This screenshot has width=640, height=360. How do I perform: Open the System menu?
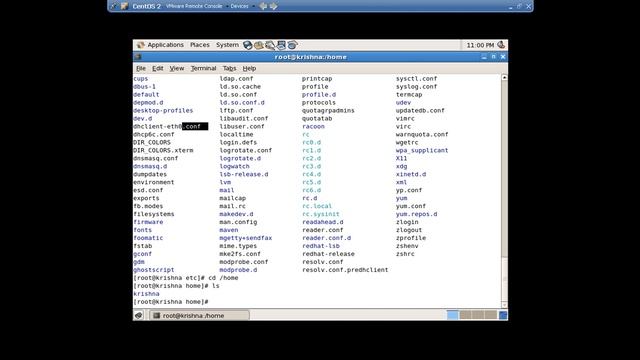pyautogui.click(x=227, y=45)
